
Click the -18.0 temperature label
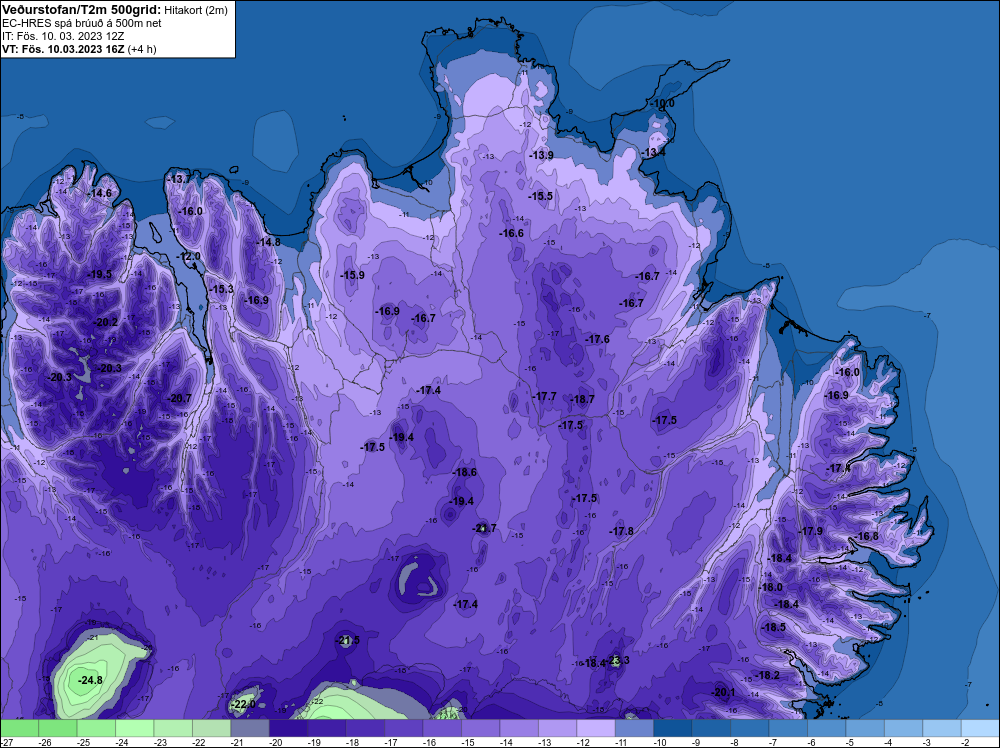point(770,587)
